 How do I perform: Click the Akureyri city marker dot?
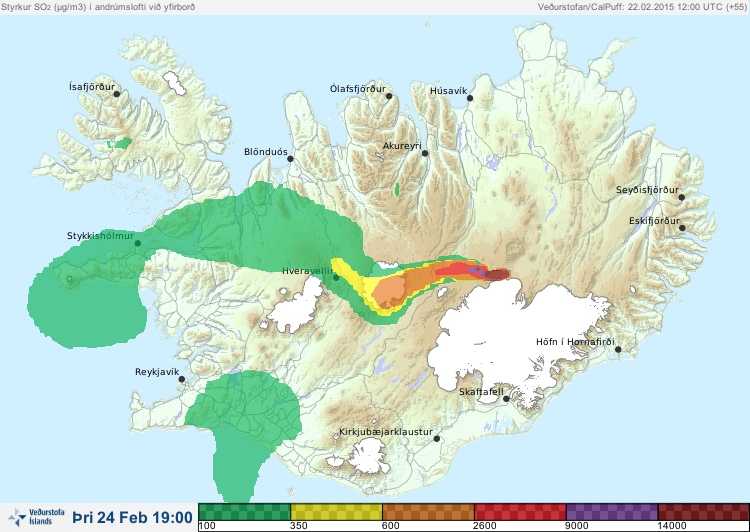point(425,153)
